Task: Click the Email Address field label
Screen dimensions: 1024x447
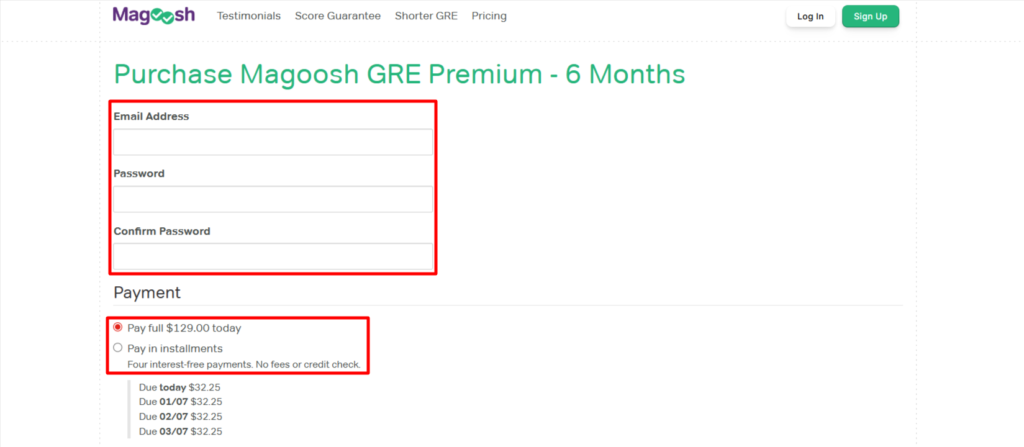Action: 151,116
